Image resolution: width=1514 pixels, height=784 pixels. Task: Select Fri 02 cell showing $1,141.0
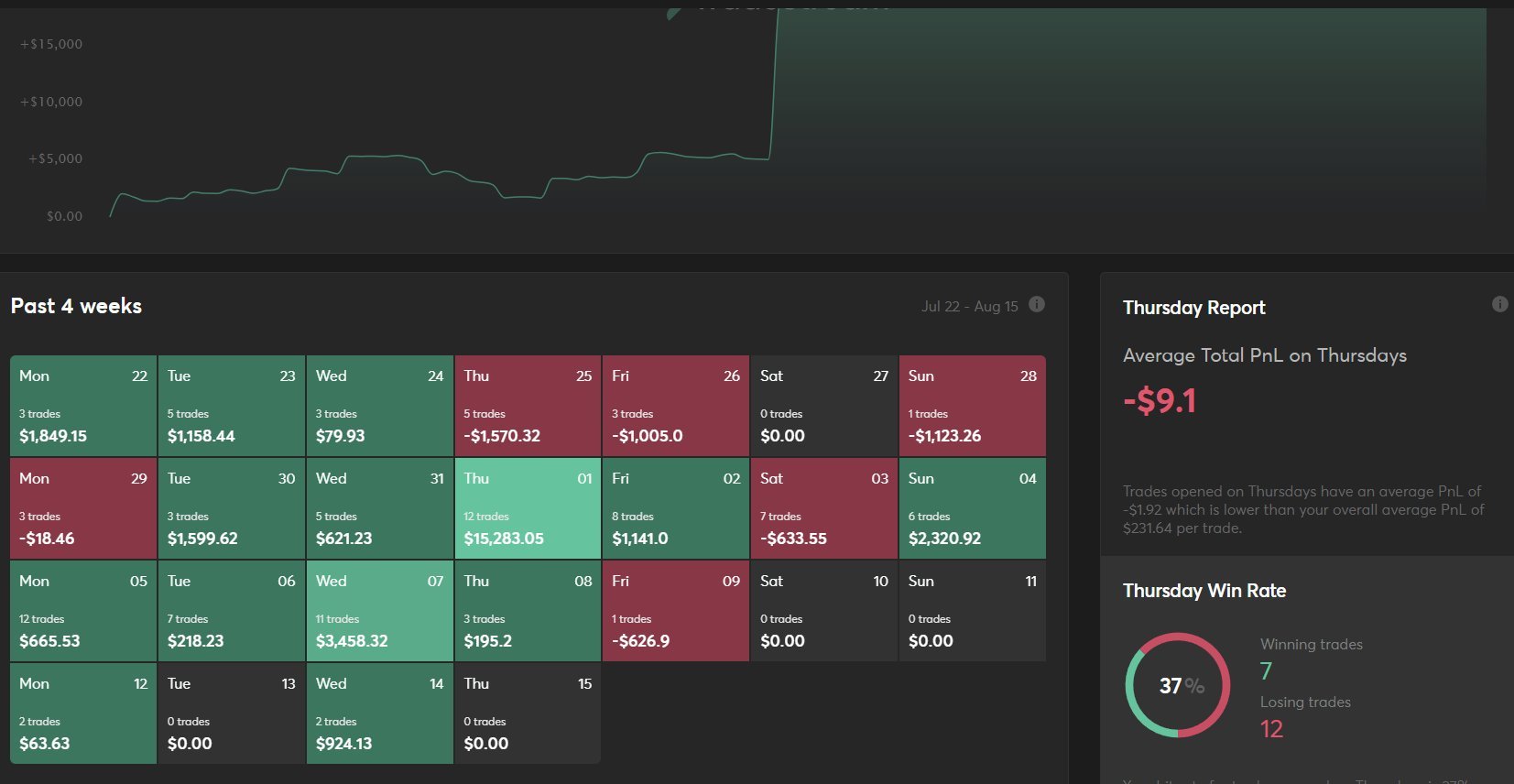click(x=676, y=508)
